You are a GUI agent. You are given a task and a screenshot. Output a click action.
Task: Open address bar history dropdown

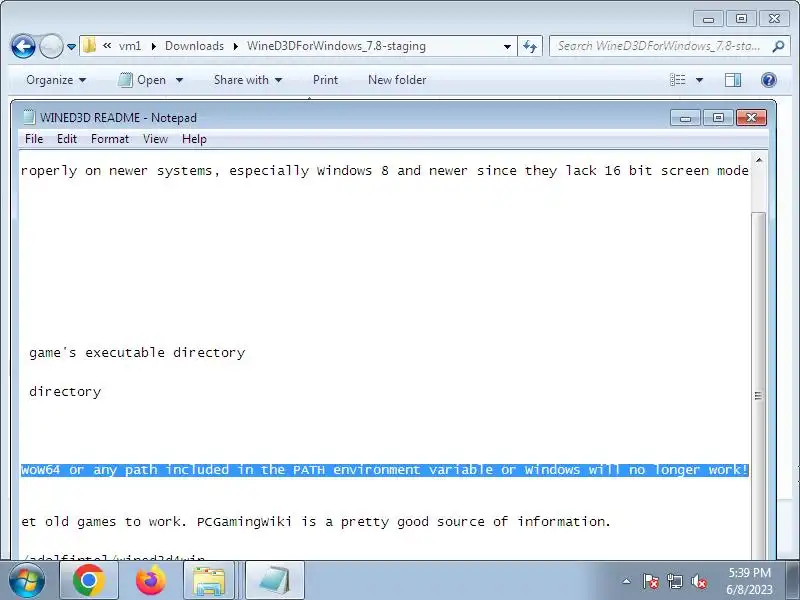point(507,46)
